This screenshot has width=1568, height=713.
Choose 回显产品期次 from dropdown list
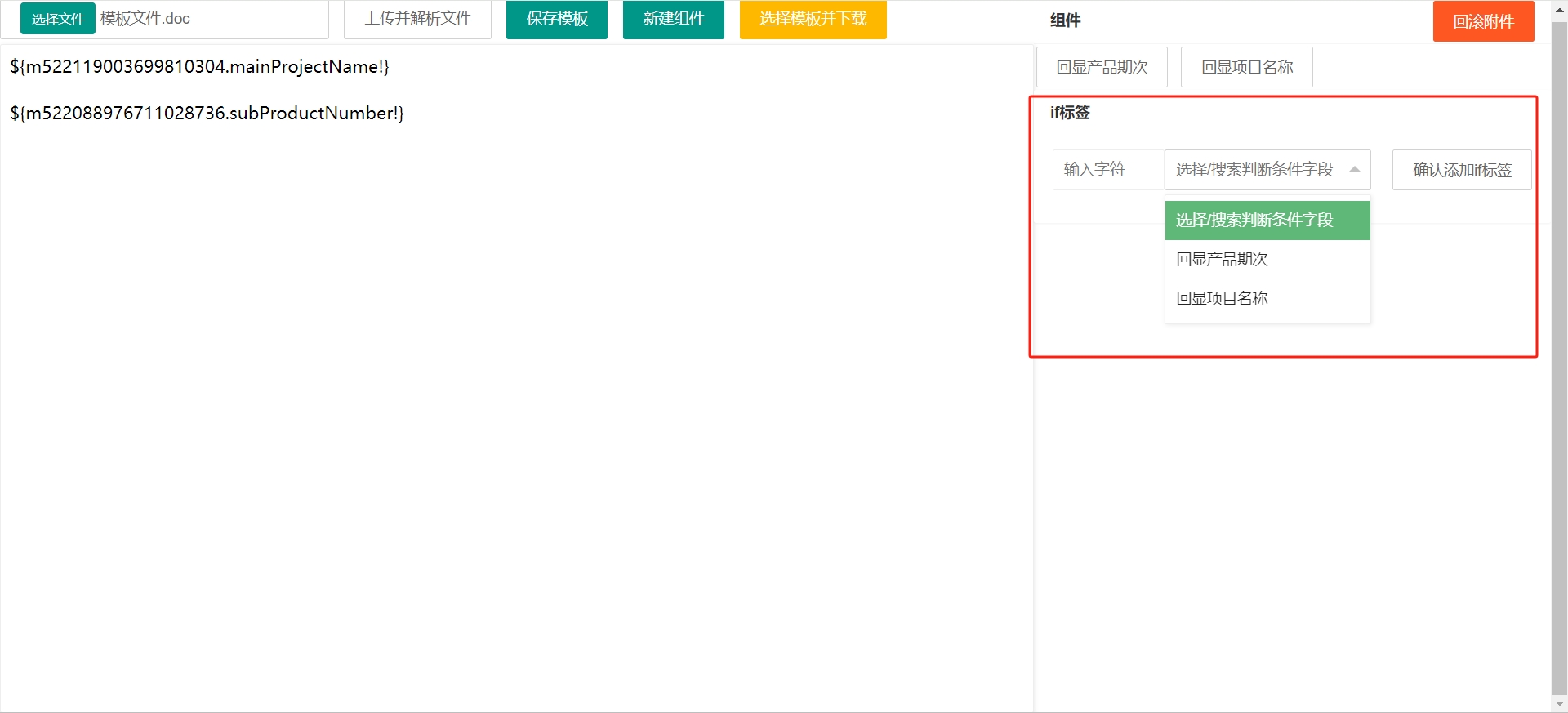click(1267, 260)
